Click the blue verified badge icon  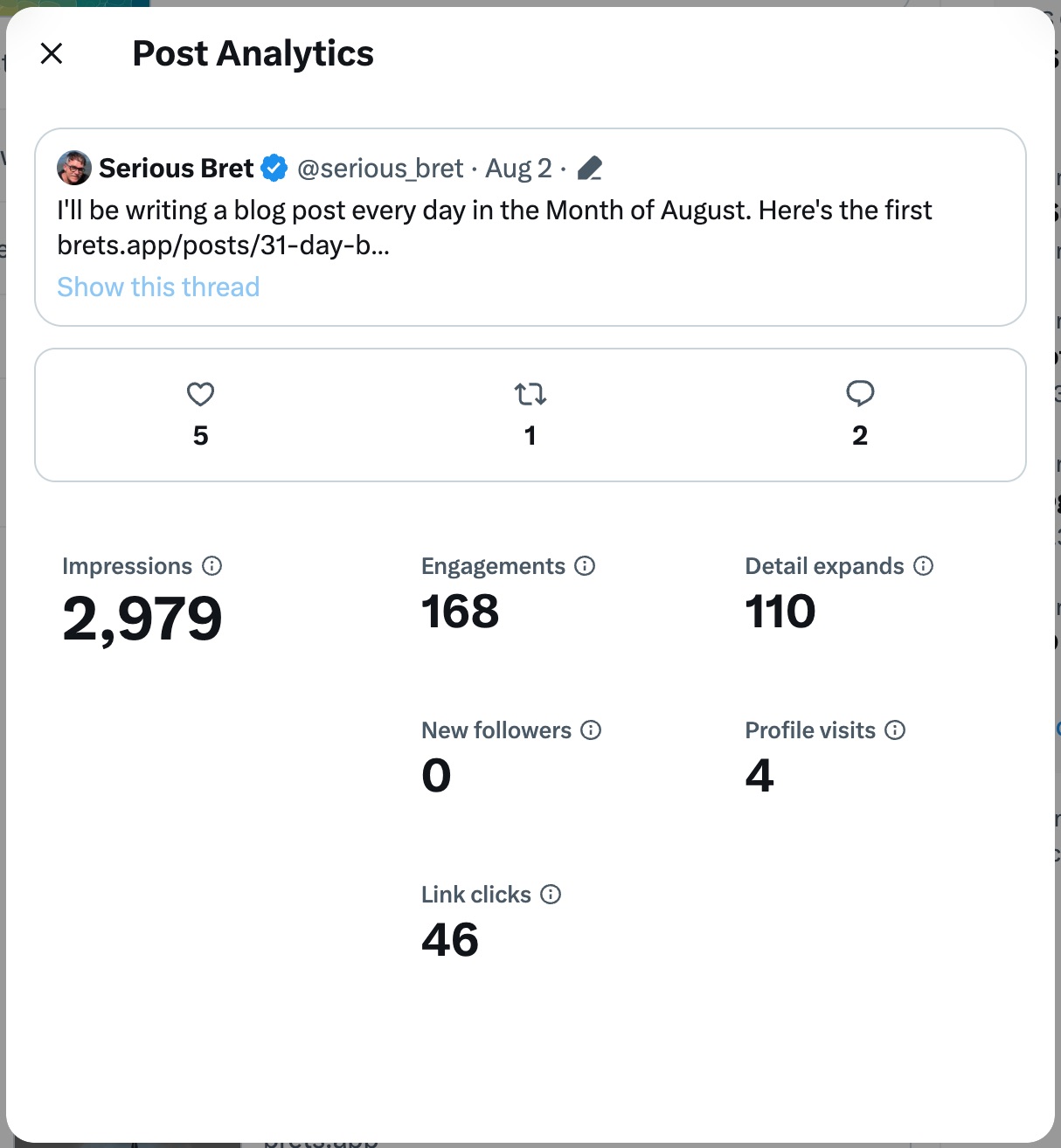tap(274, 168)
